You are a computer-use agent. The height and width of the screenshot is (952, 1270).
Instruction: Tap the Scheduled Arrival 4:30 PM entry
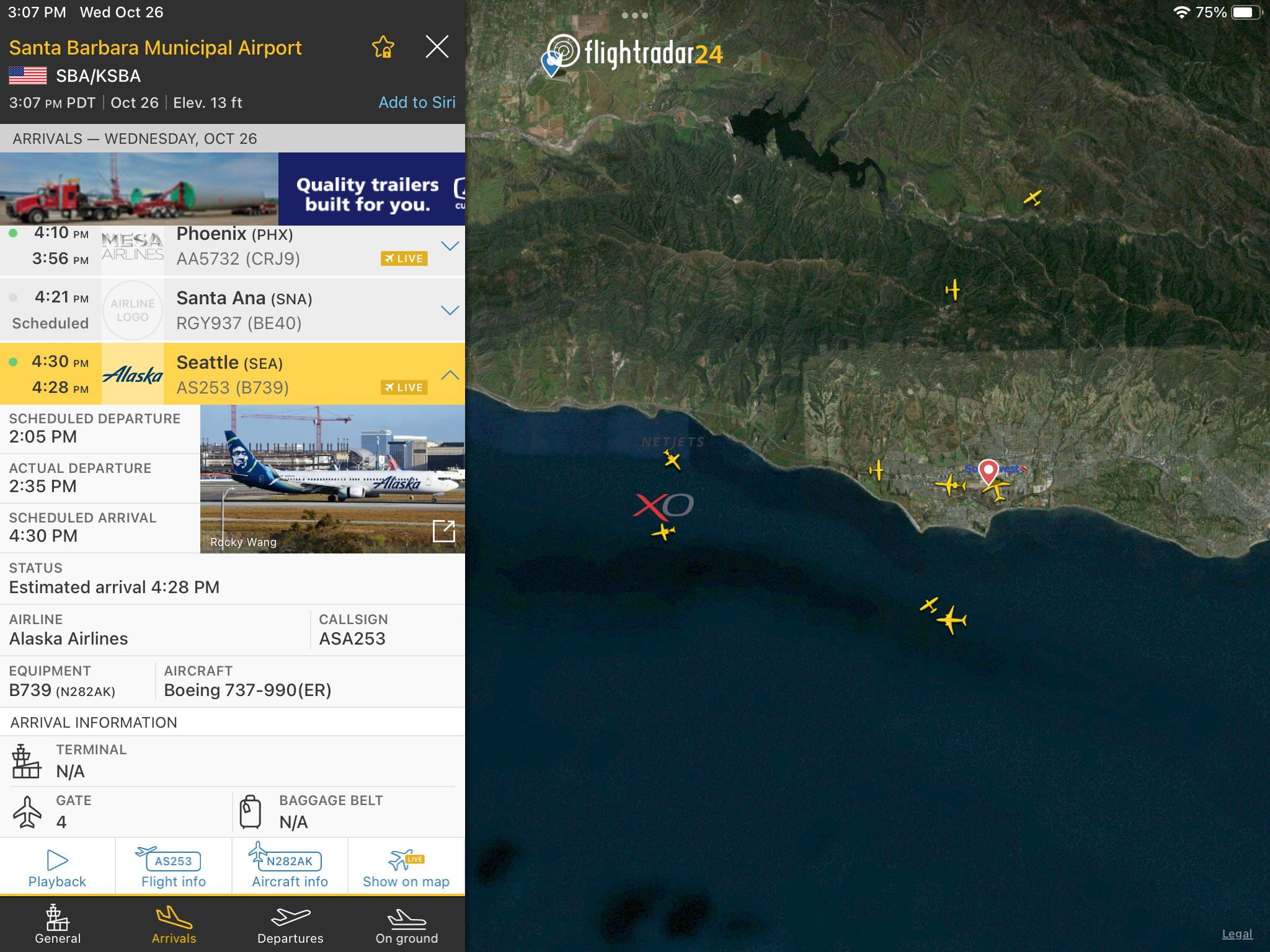pos(100,527)
